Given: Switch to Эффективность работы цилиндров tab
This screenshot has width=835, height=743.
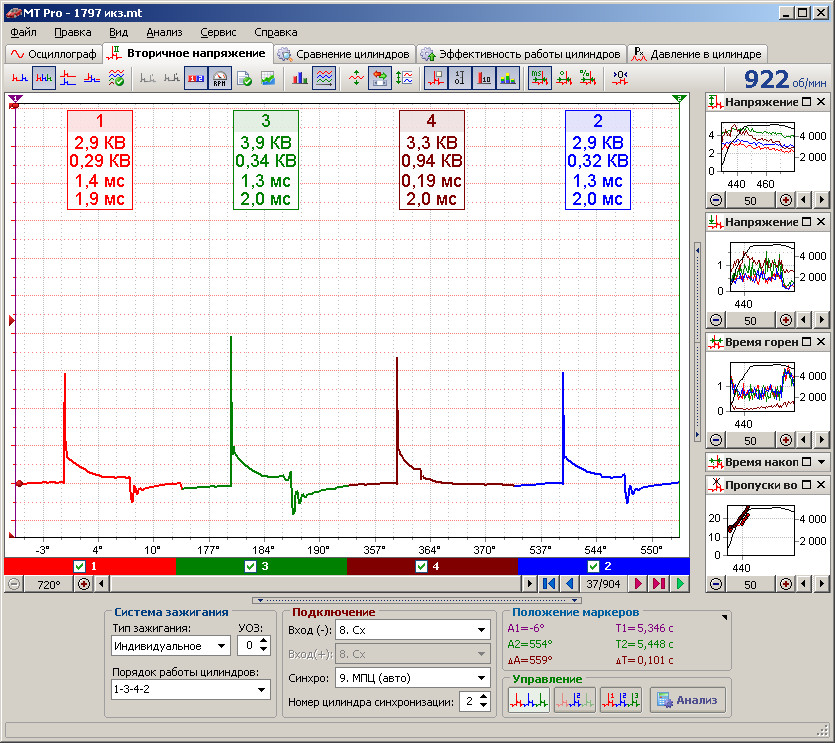Looking at the screenshot, I should click(521, 54).
